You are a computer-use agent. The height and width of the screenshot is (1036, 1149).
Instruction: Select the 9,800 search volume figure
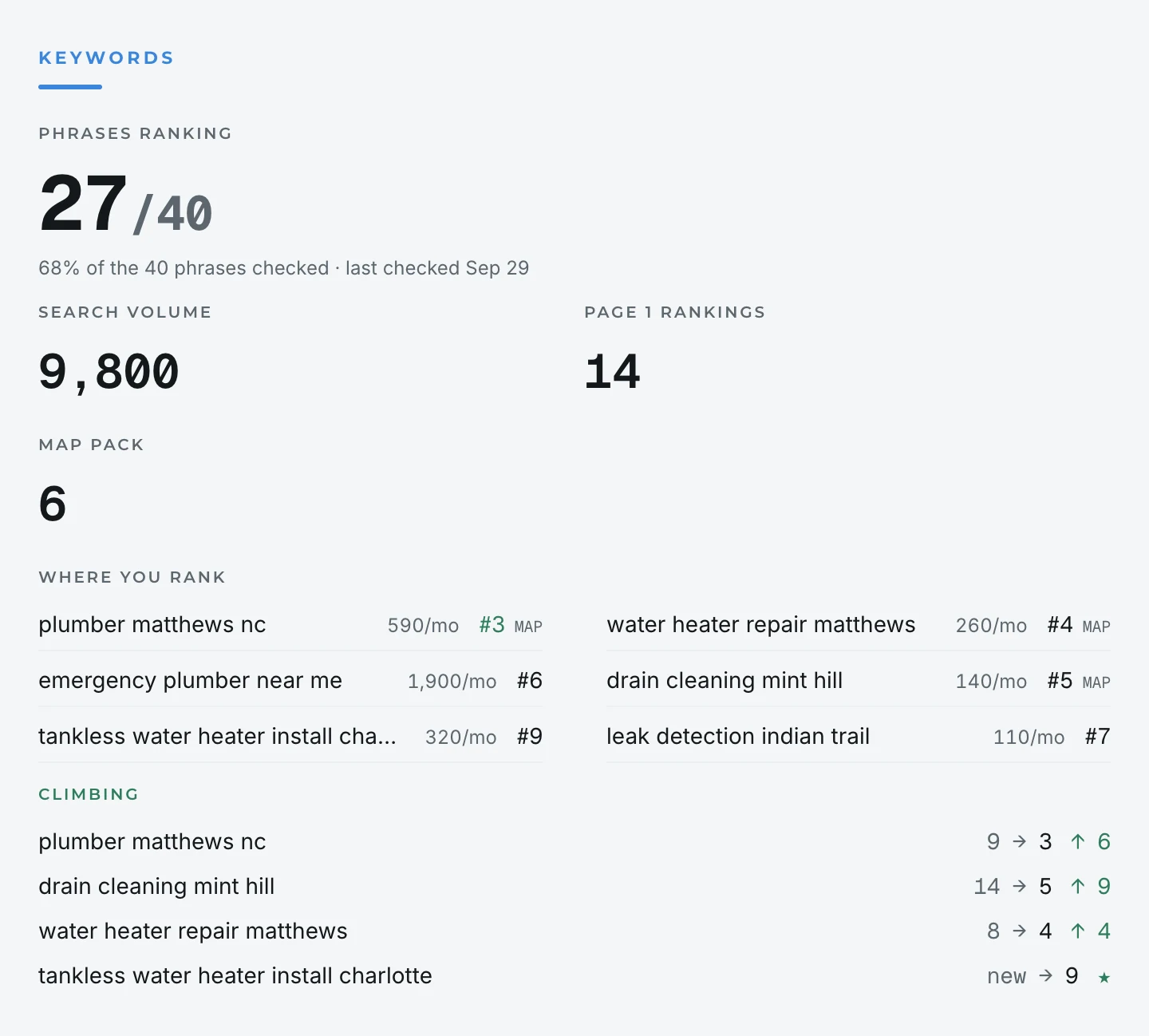point(109,372)
